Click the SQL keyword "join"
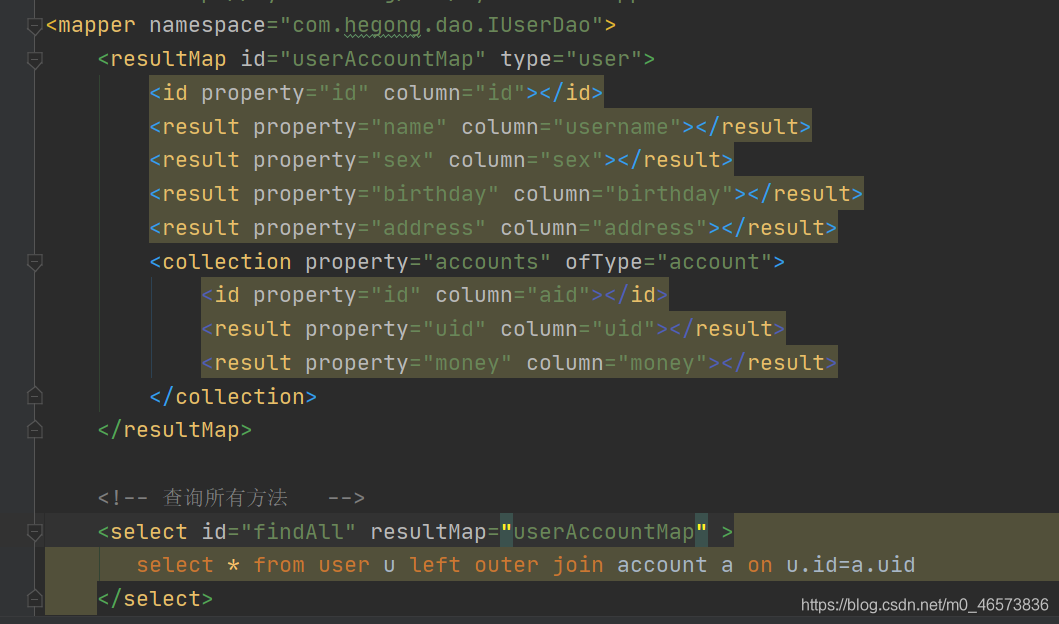This screenshot has width=1059, height=624. [x=578, y=566]
